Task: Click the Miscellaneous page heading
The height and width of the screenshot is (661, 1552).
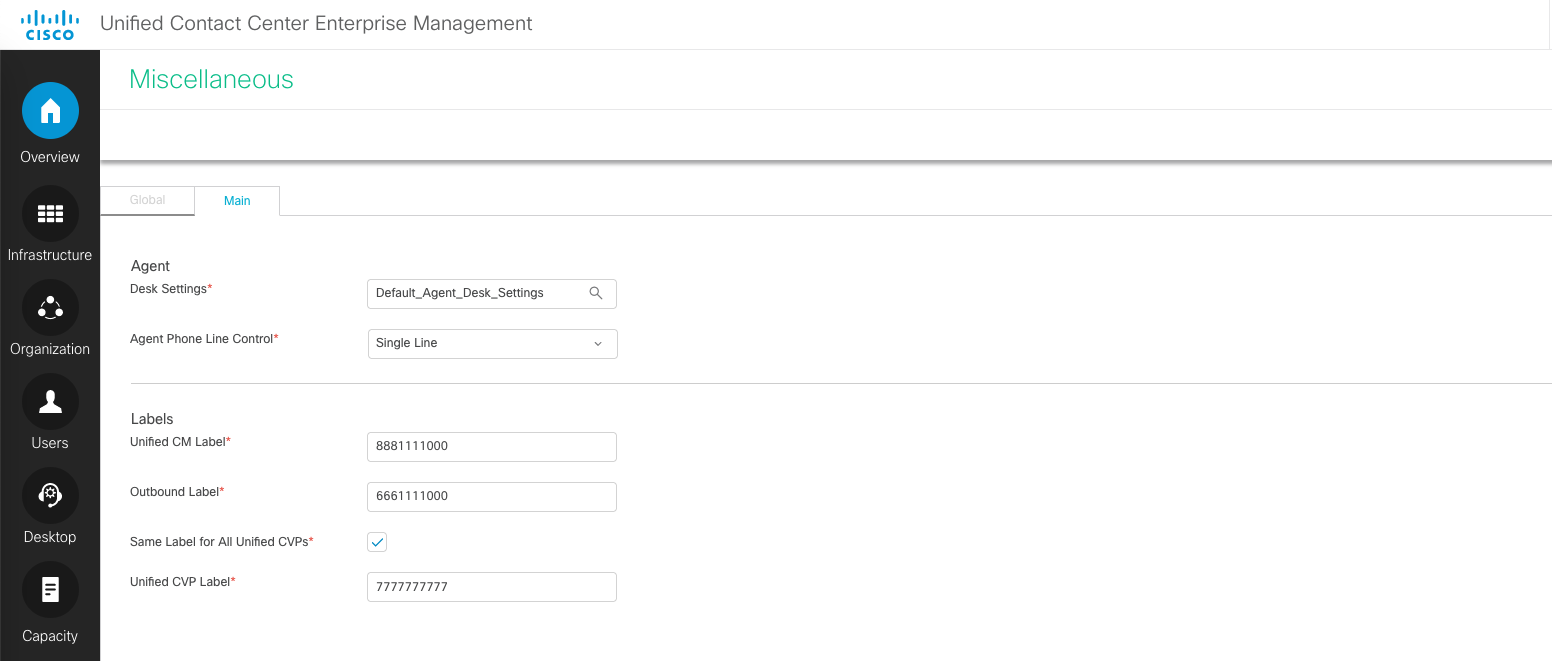Action: point(211,80)
